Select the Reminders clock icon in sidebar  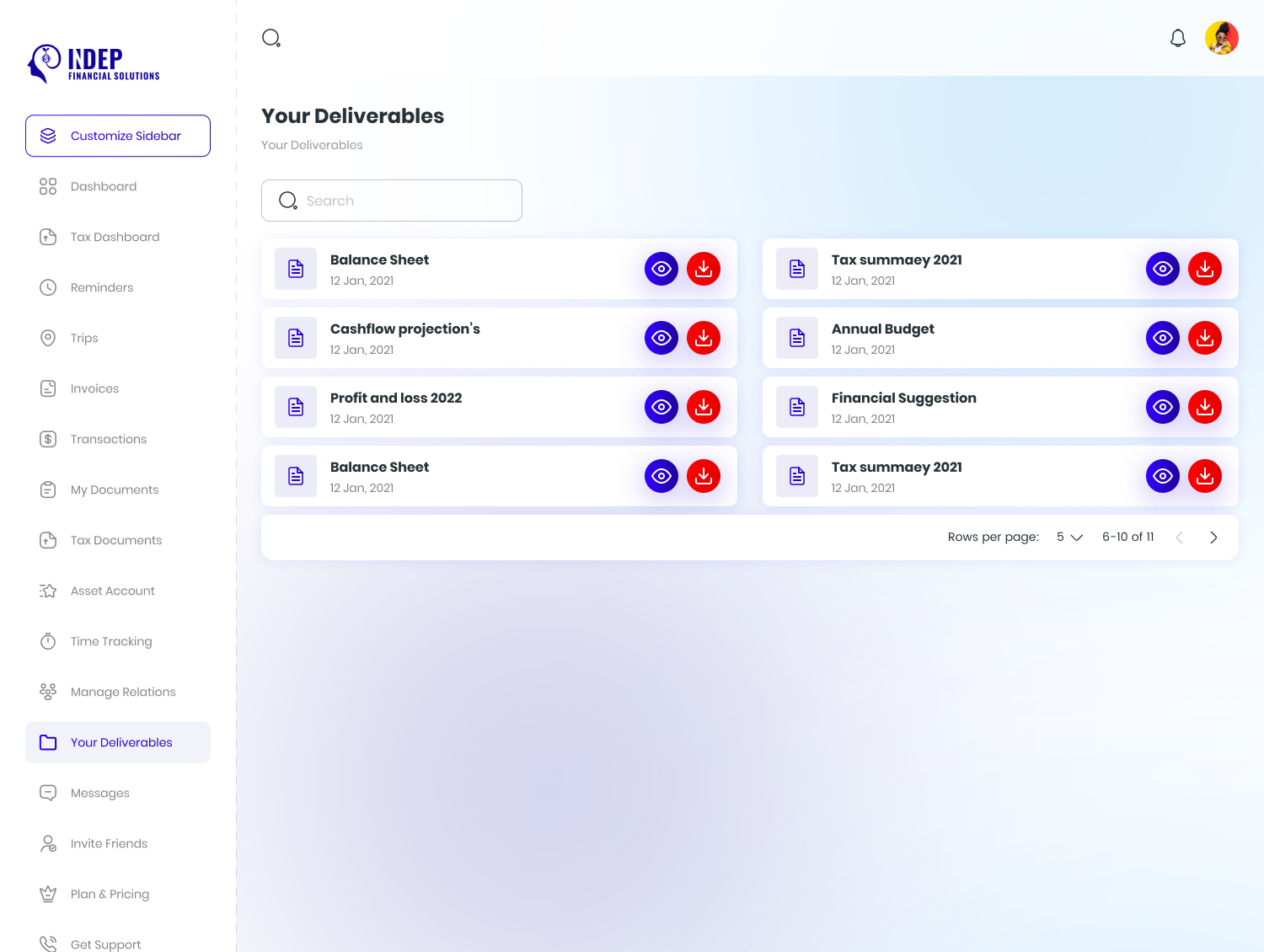(48, 287)
